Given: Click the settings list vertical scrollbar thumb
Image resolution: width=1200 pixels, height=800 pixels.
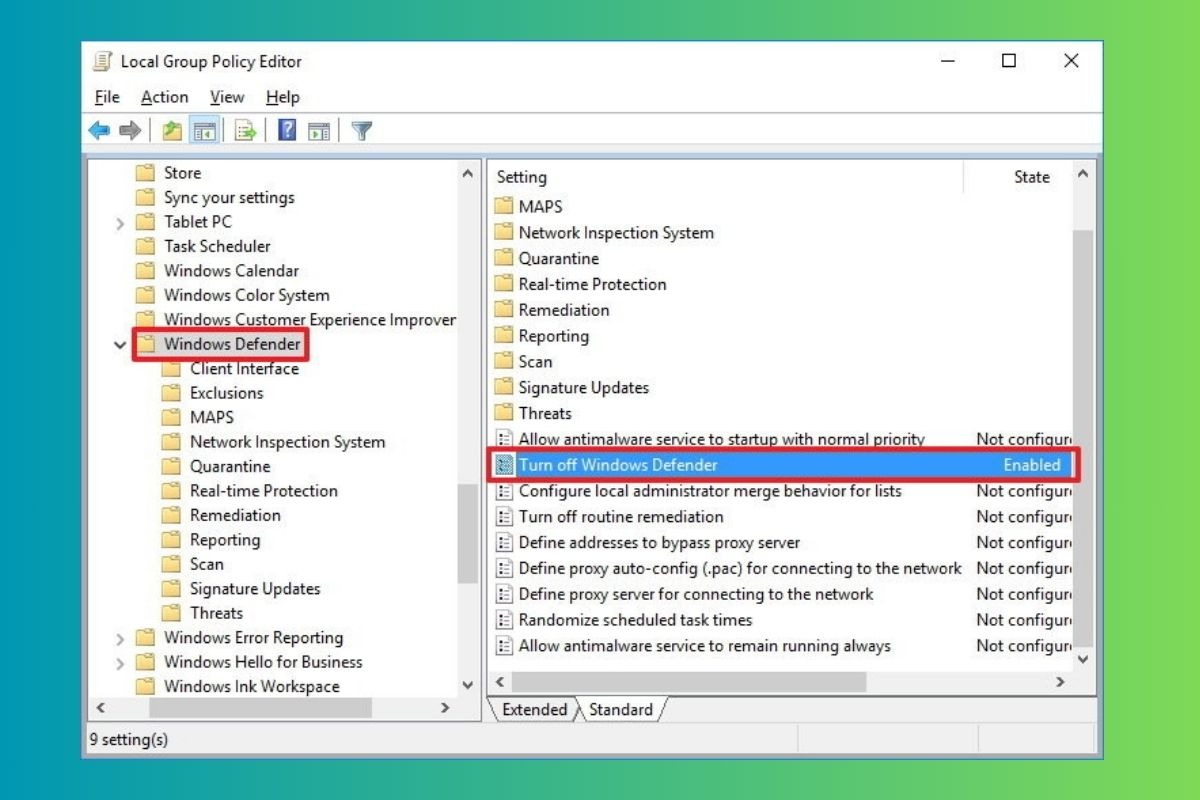Looking at the screenshot, I should (x=1083, y=438).
